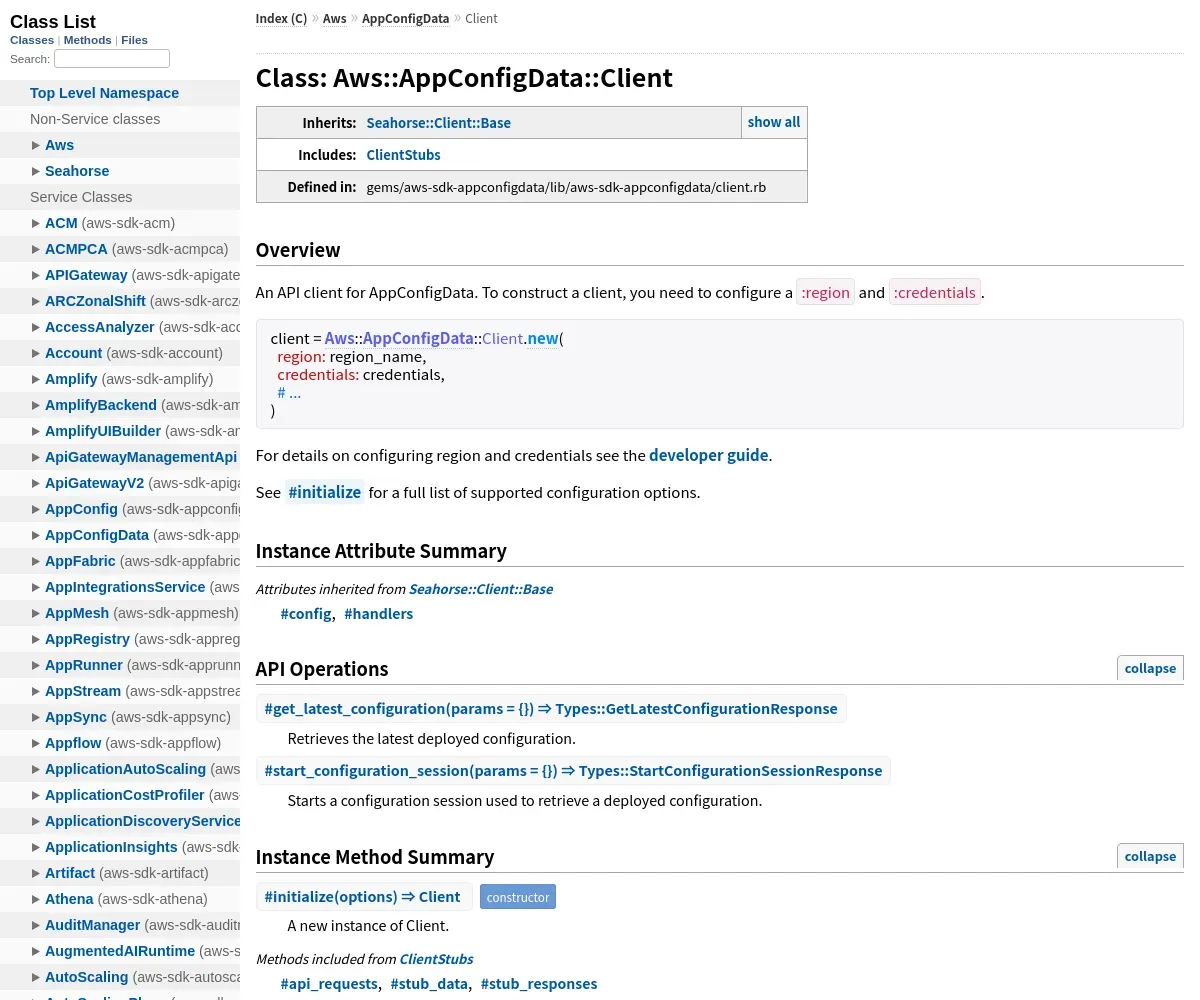
Task: Open #start_configuration_session method
Action: pyautogui.click(x=573, y=771)
